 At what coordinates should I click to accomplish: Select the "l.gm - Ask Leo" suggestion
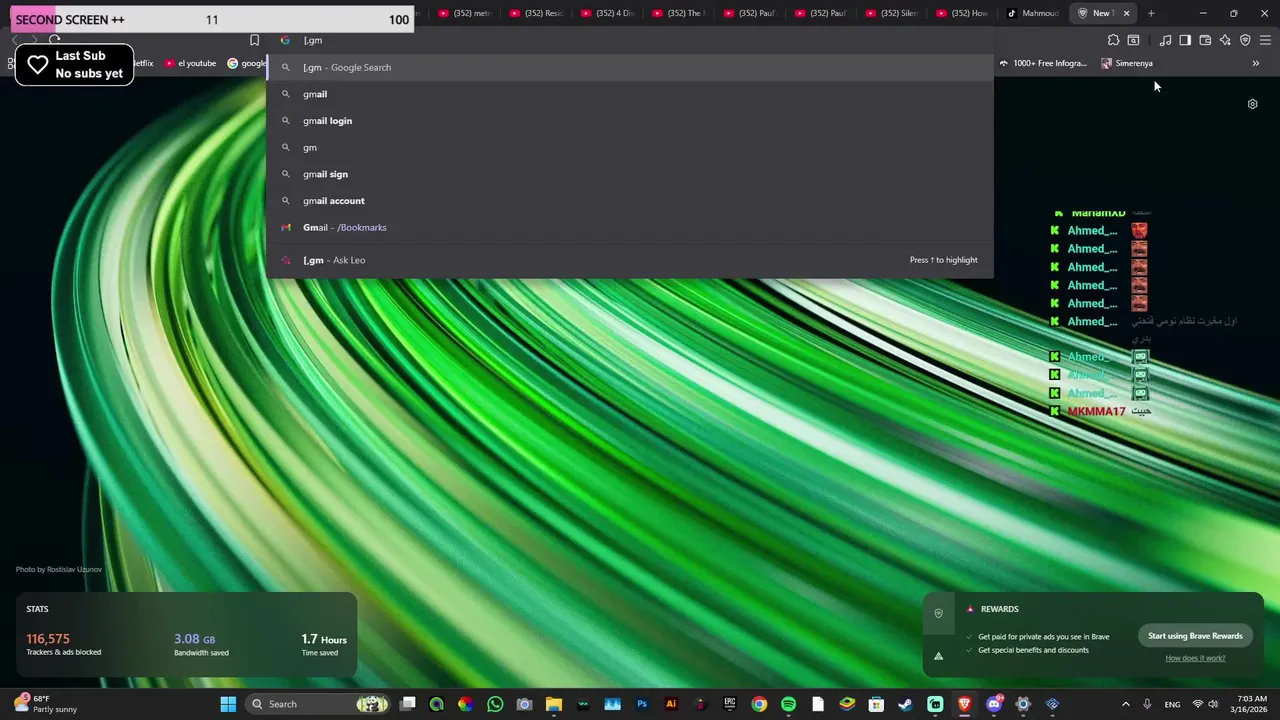pos(630,260)
